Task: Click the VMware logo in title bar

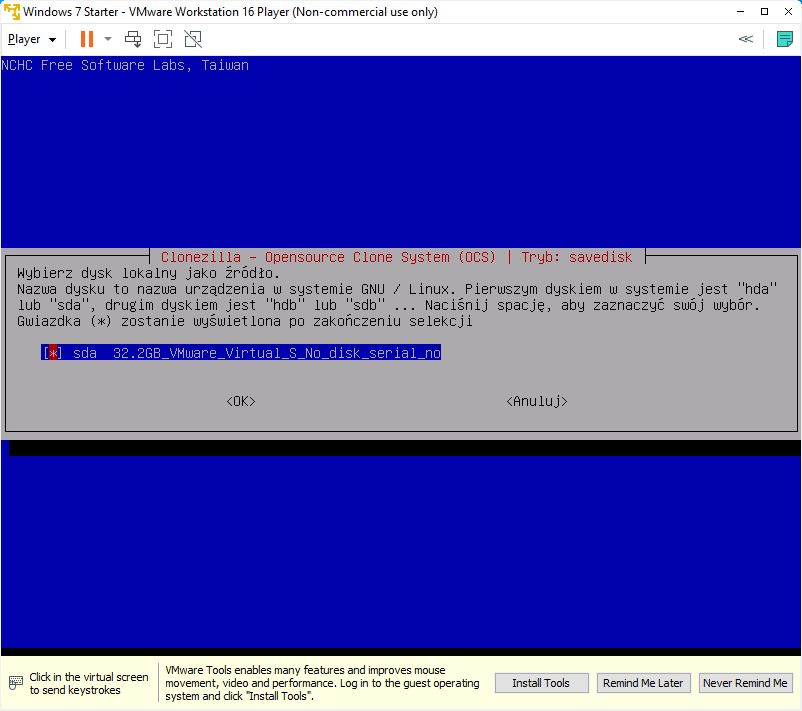Action: tap(11, 12)
